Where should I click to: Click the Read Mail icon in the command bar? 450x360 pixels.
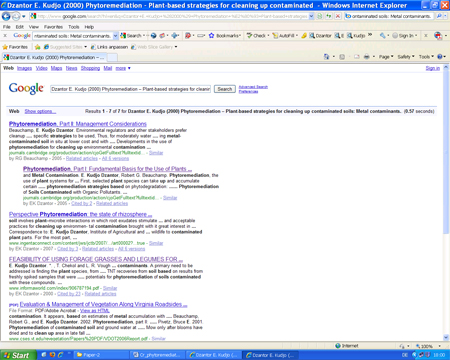[357, 57]
